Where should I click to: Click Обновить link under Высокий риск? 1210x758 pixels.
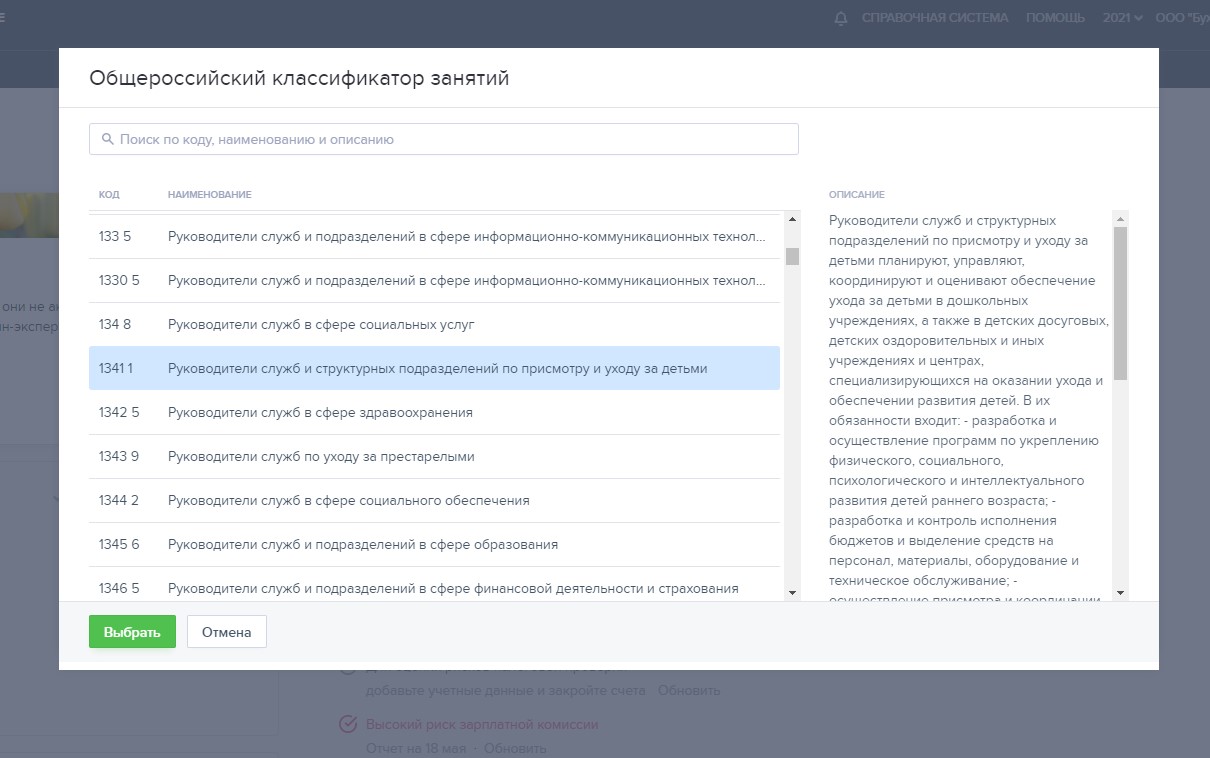coord(518,748)
